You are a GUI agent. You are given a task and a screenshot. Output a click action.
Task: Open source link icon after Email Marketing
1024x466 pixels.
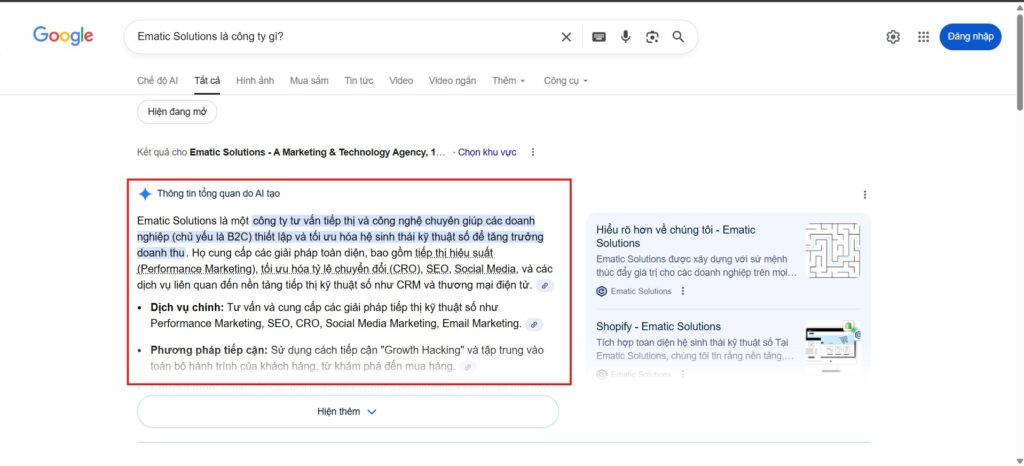534,324
